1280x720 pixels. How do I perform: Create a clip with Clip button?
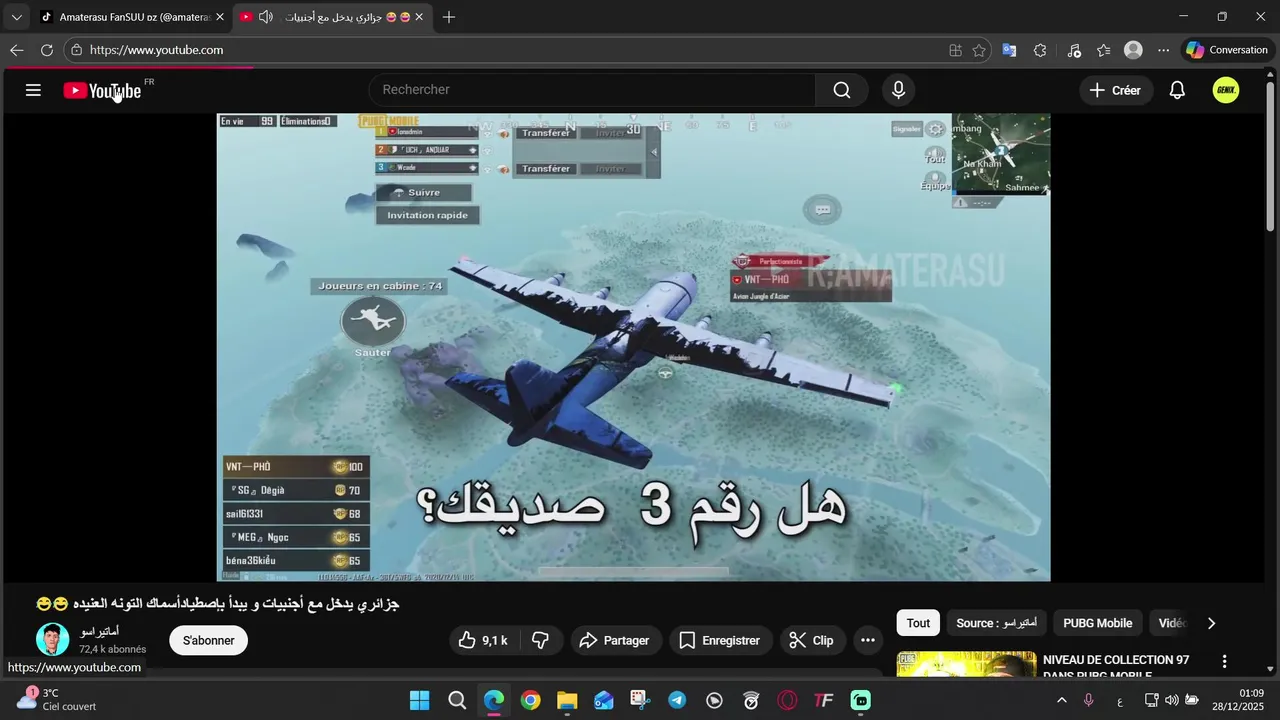point(811,640)
